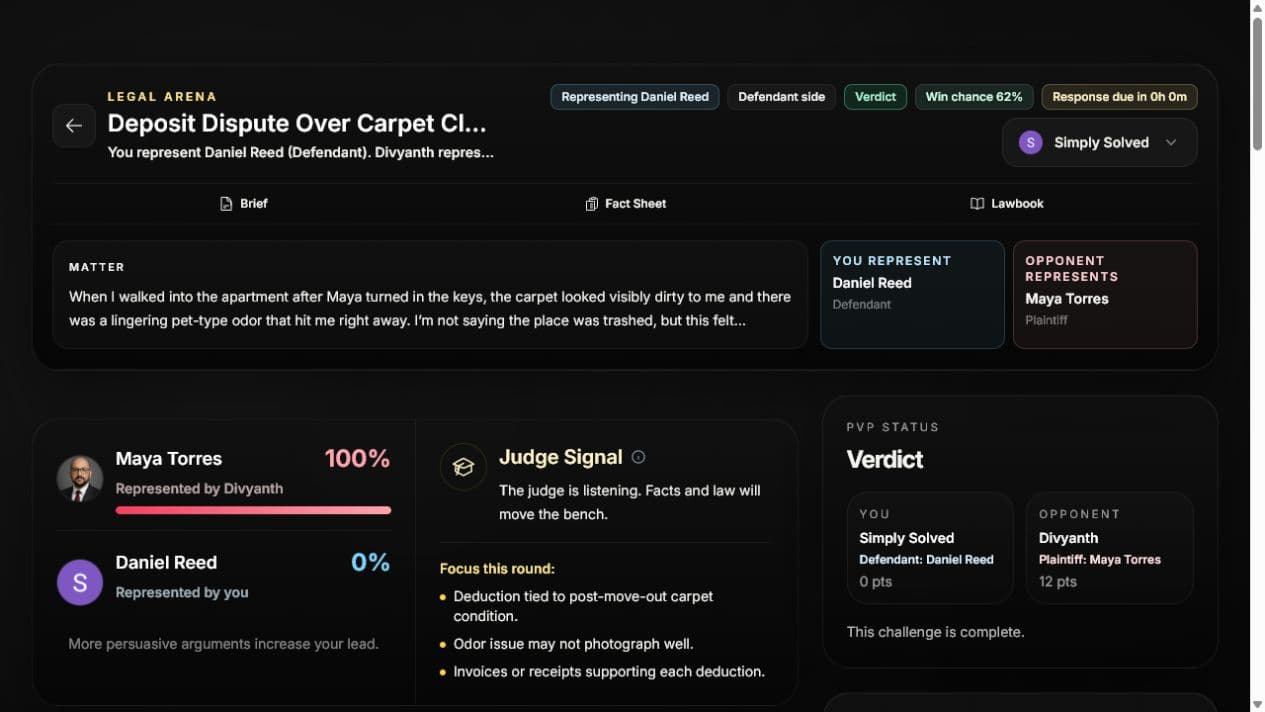Screen dimensions: 1265x712
Task: Click the back arrow button
Action: pos(74,126)
